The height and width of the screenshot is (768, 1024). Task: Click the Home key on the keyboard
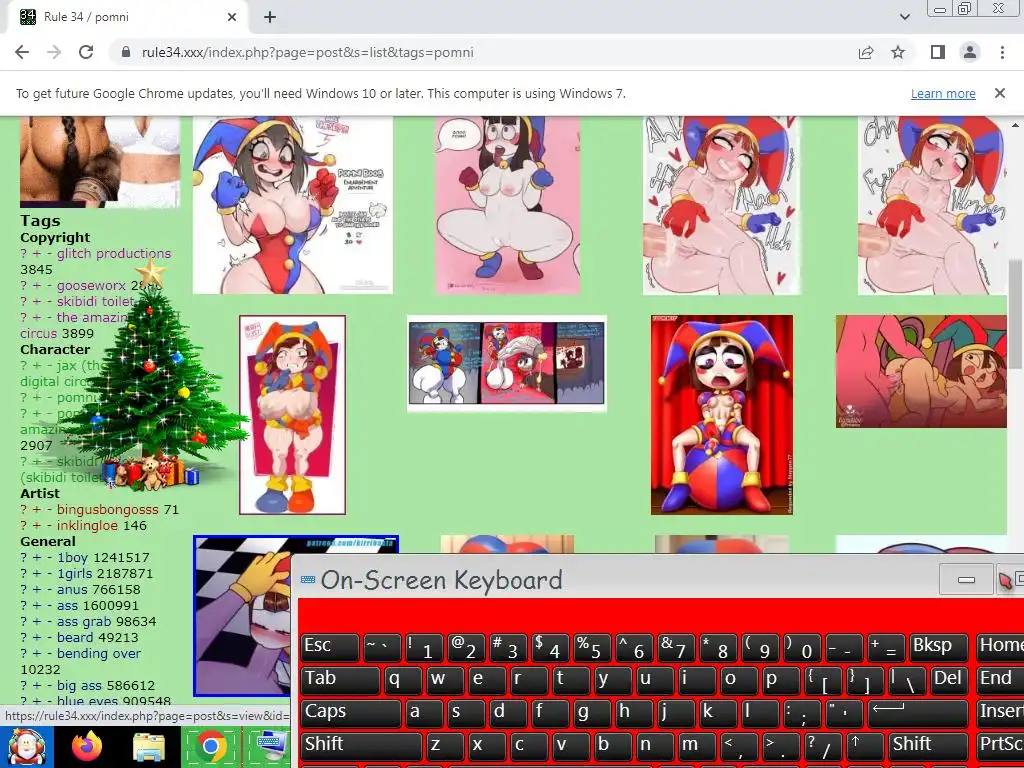(1000, 647)
